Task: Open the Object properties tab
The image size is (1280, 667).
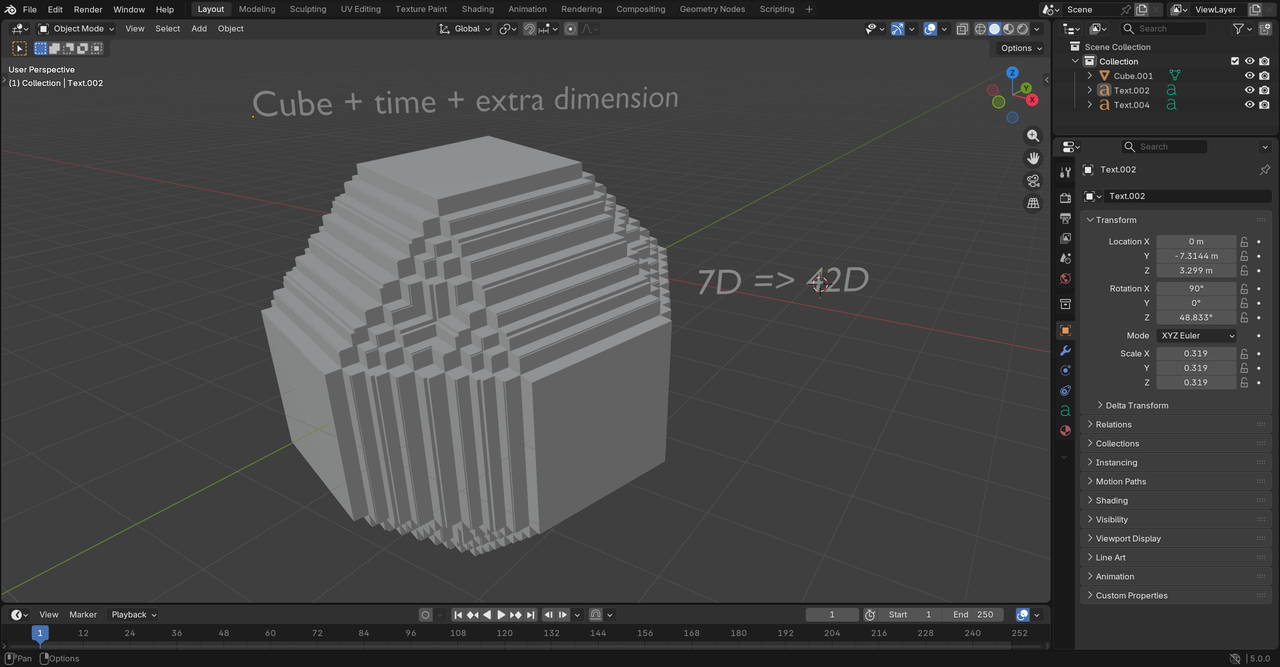Action: point(1065,330)
